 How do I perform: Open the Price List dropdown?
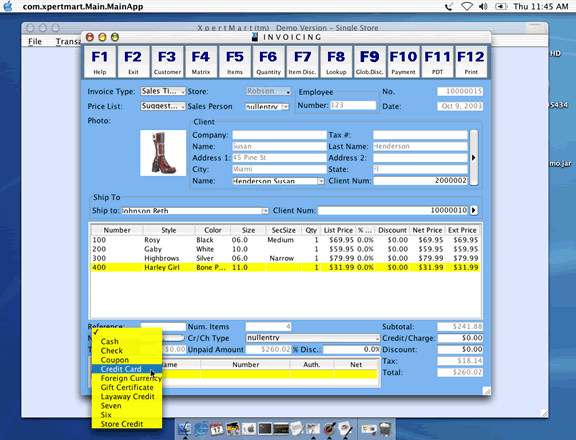[x=163, y=106]
